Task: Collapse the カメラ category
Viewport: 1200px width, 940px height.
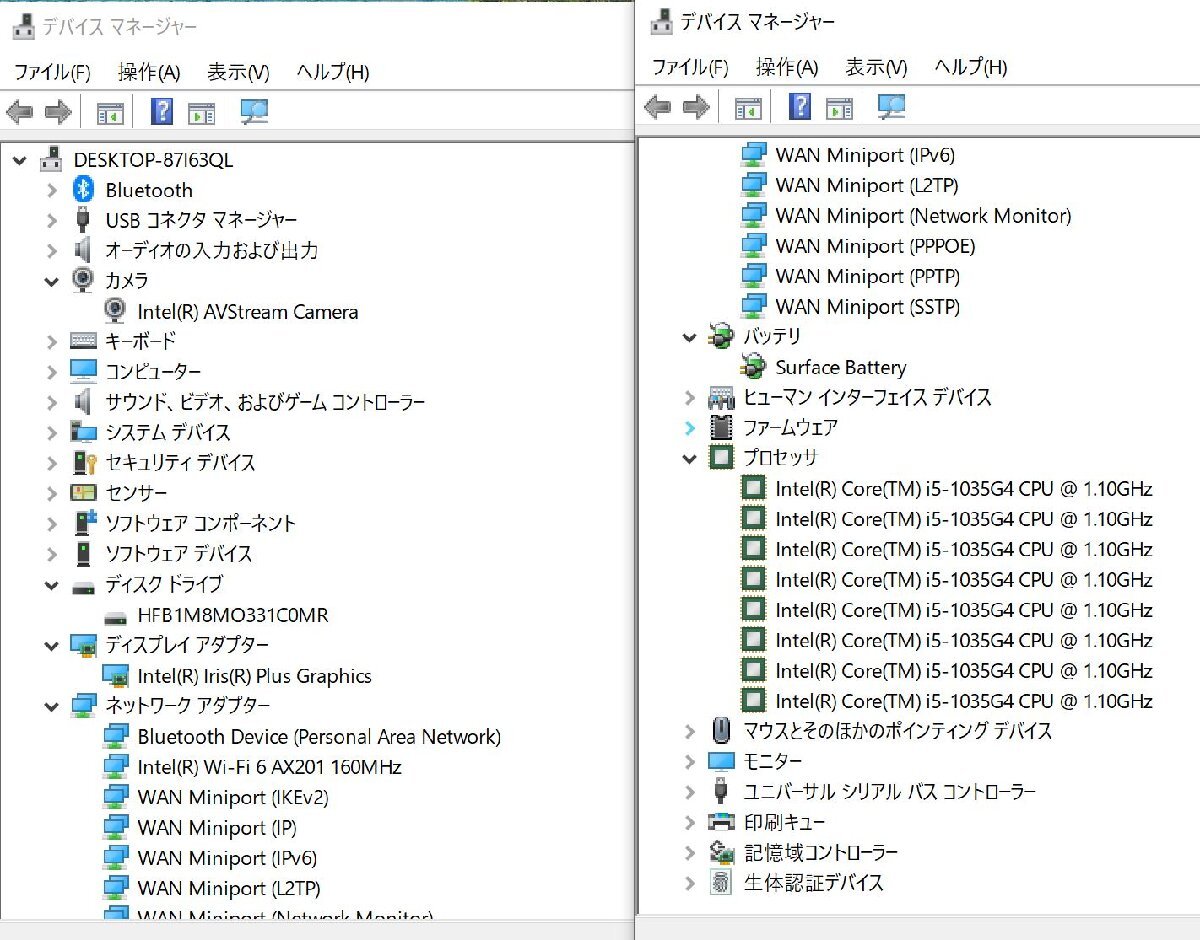Action: click(x=52, y=281)
